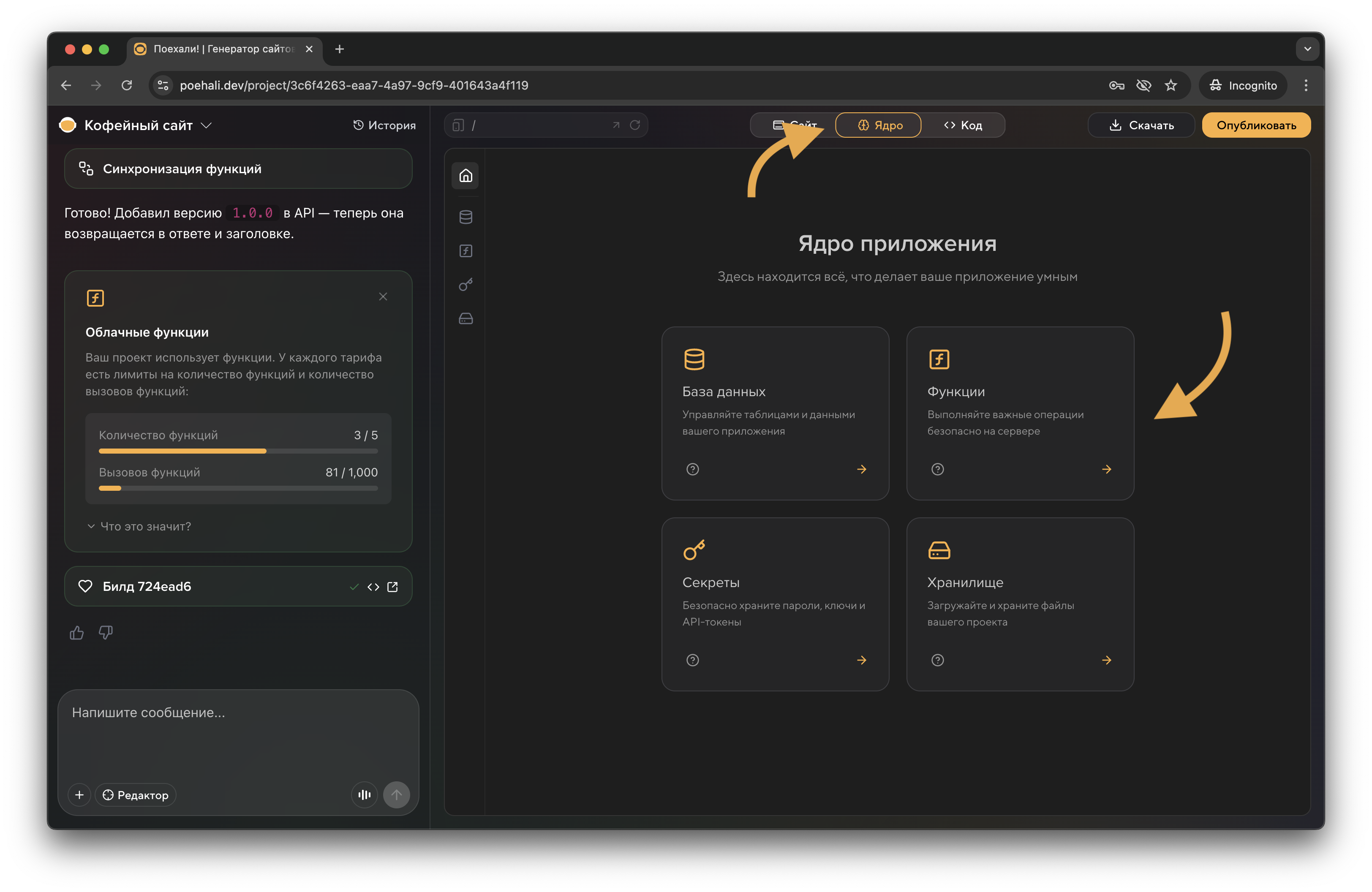Open the database icon in the sidebar
The width and height of the screenshot is (1372, 892).
466,217
